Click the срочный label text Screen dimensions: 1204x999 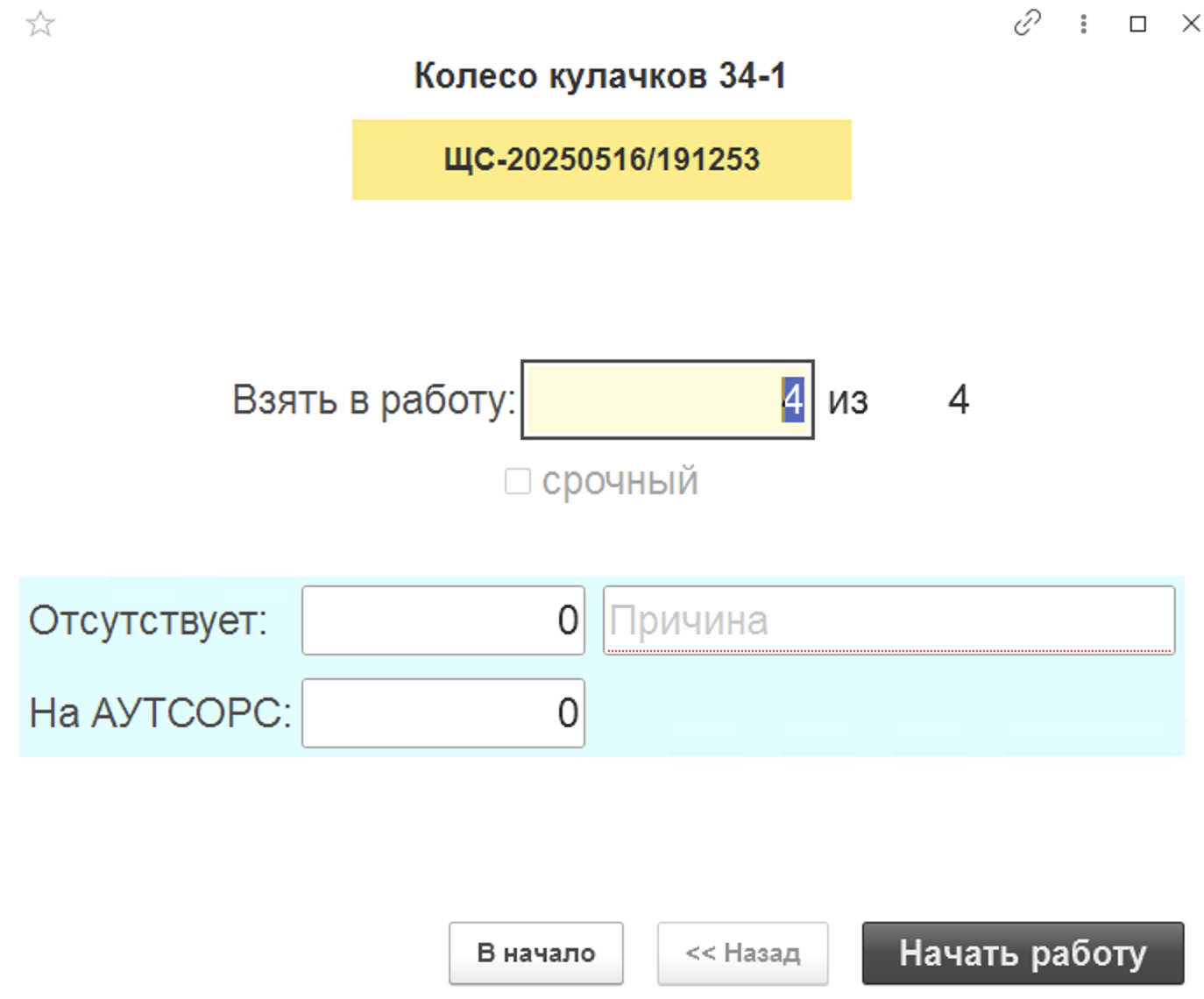(x=620, y=481)
